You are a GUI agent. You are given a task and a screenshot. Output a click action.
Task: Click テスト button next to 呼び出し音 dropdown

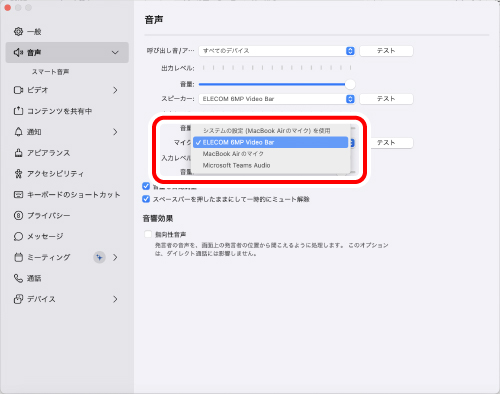(x=386, y=51)
